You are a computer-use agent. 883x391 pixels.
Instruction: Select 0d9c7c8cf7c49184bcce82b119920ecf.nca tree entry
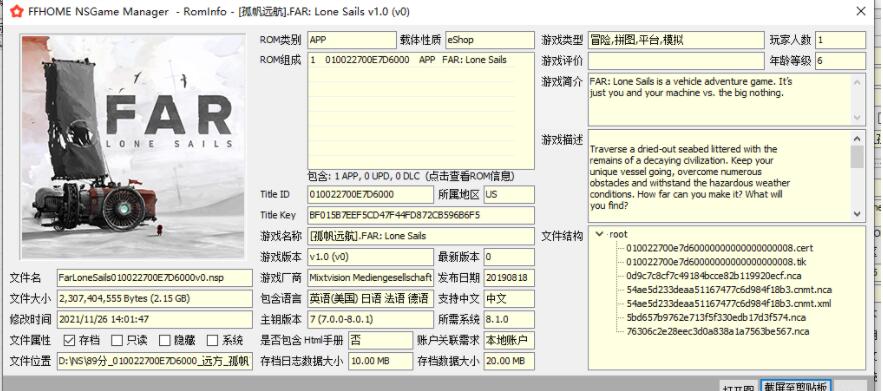[x=713, y=276]
